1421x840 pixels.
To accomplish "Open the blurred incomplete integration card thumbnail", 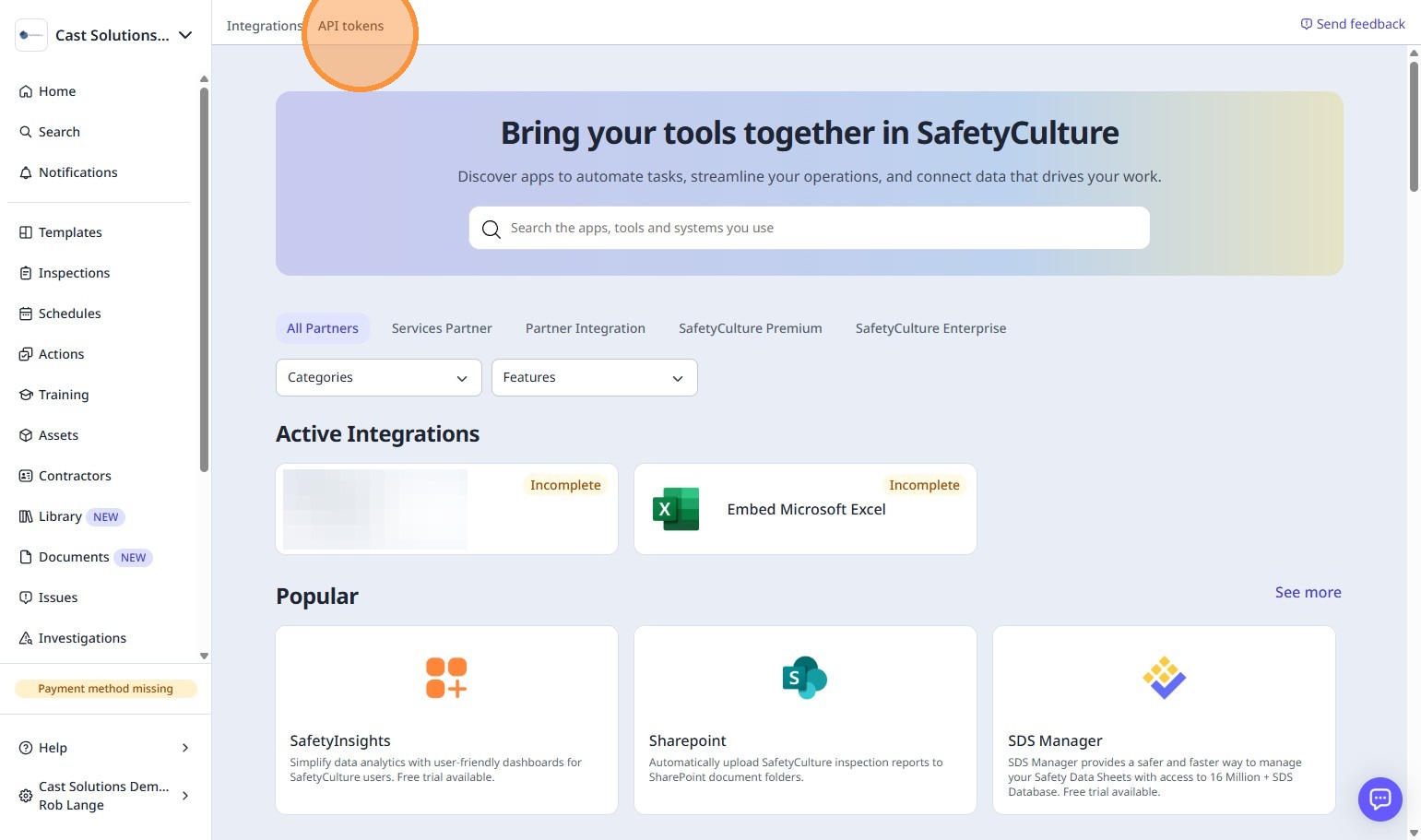I will pyautogui.click(x=375, y=509).
